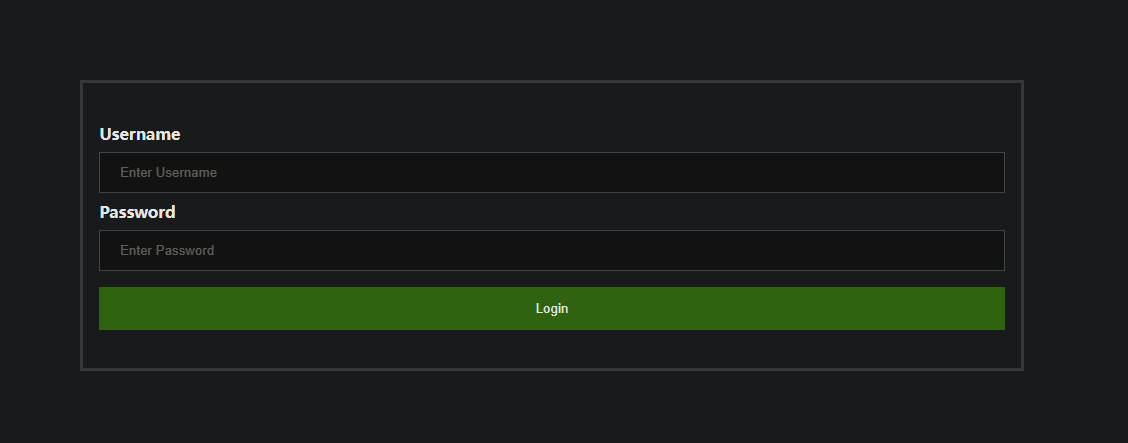The width and height of the screenshot is (1128, 443).
Task: Click the Username input field
Action: click(551, 172)
